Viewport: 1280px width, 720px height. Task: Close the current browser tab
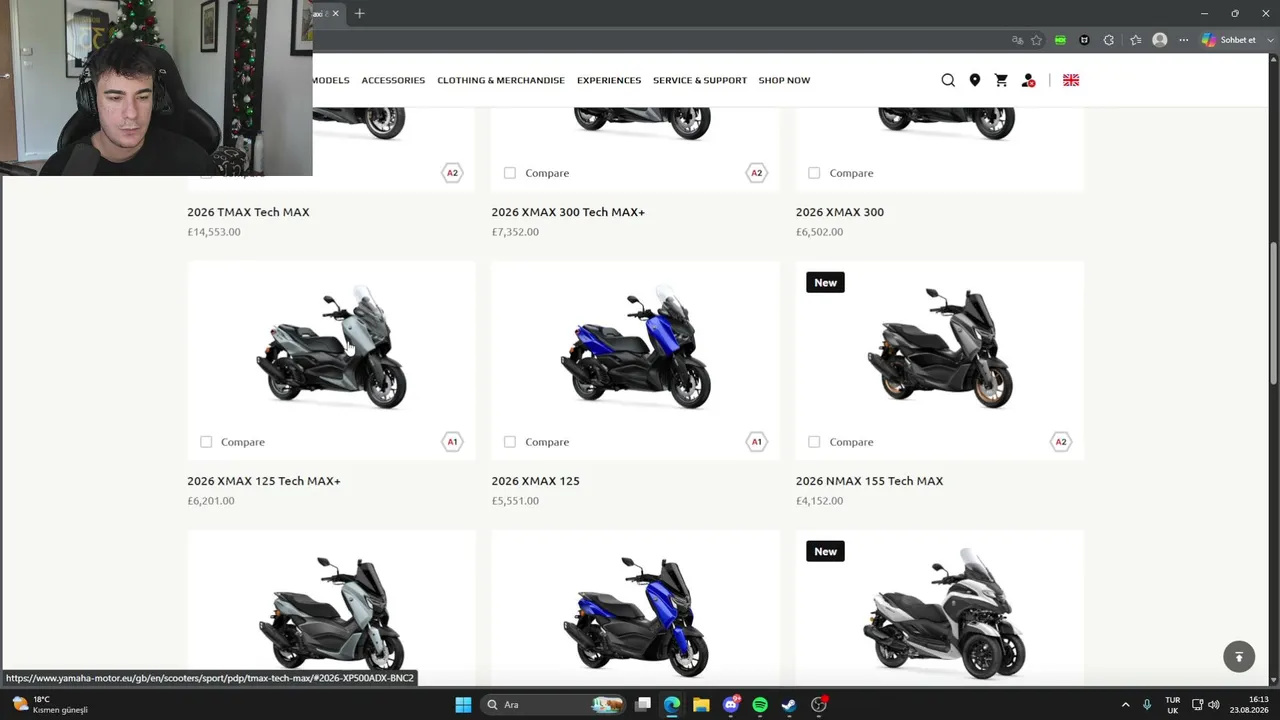click(336, 13)
